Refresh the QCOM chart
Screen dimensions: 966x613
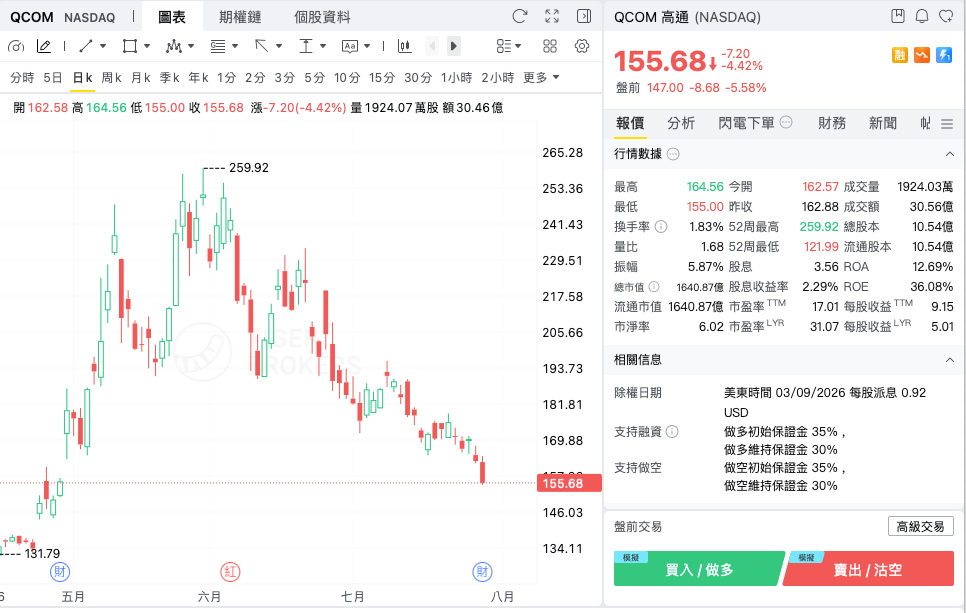pyautogui.click(x=520, y=16)
